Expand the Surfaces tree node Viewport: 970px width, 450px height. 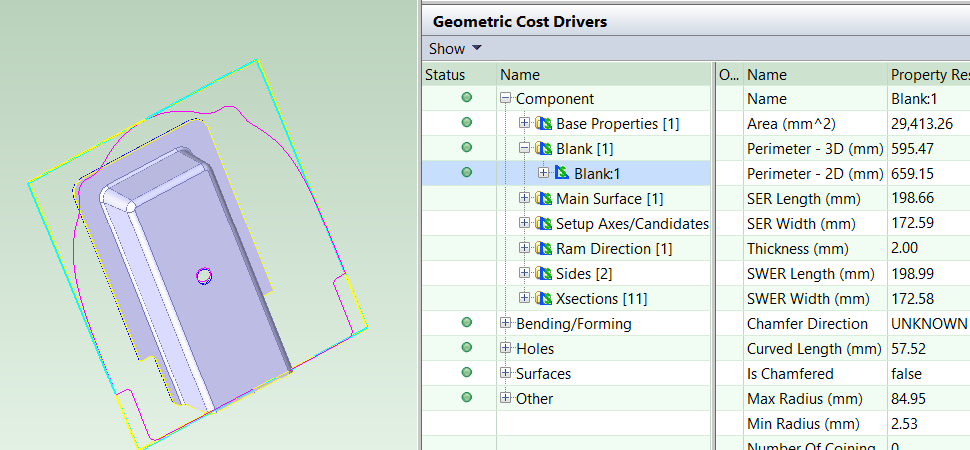tap(506, 374)
